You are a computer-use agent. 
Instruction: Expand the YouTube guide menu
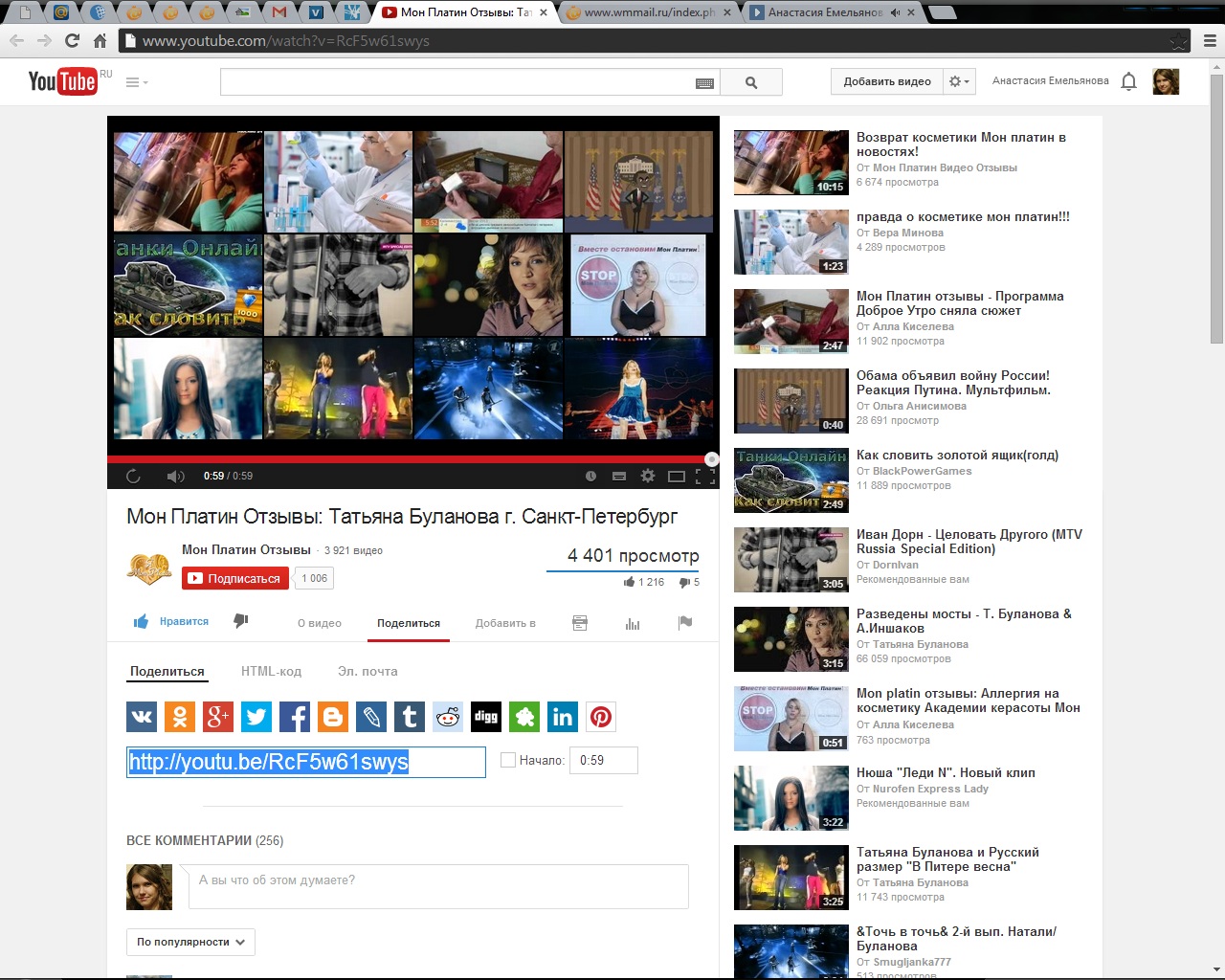coord(137,82)
